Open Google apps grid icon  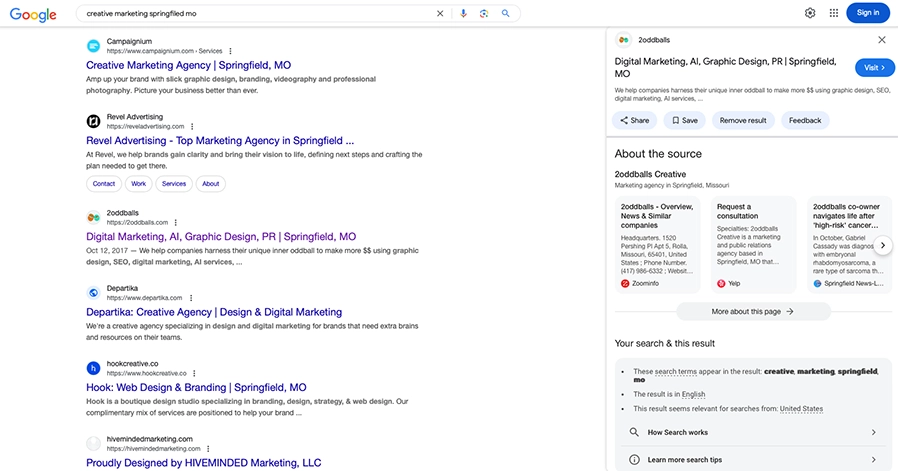(x=834, y=13)
